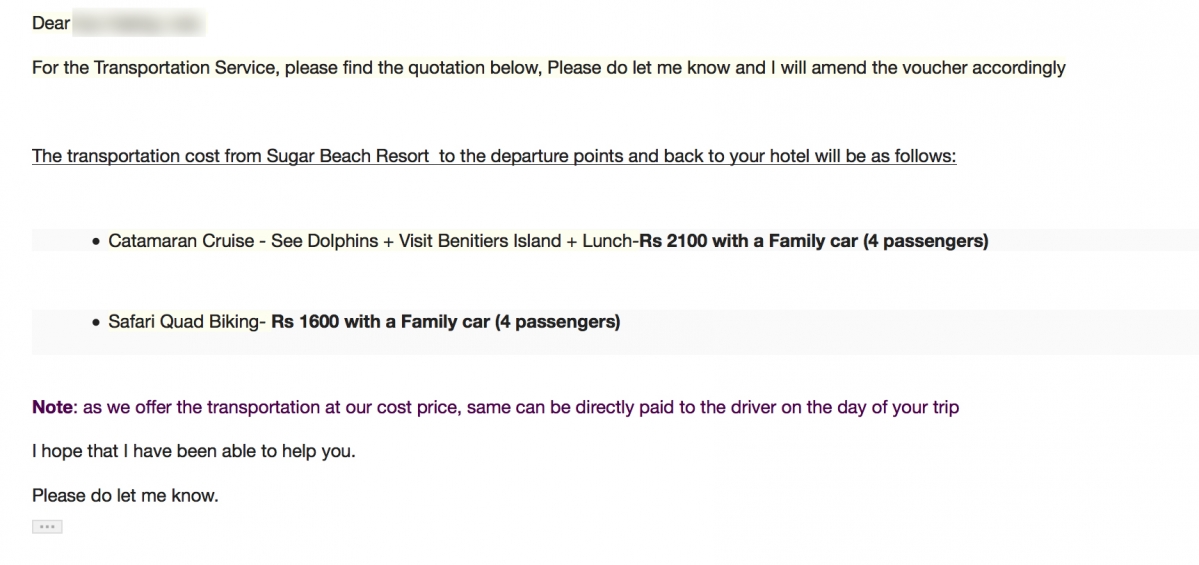Screen dimensions: 1199x565
Task: Click the Please do let me know closing line
Action: tap(125, 496)
